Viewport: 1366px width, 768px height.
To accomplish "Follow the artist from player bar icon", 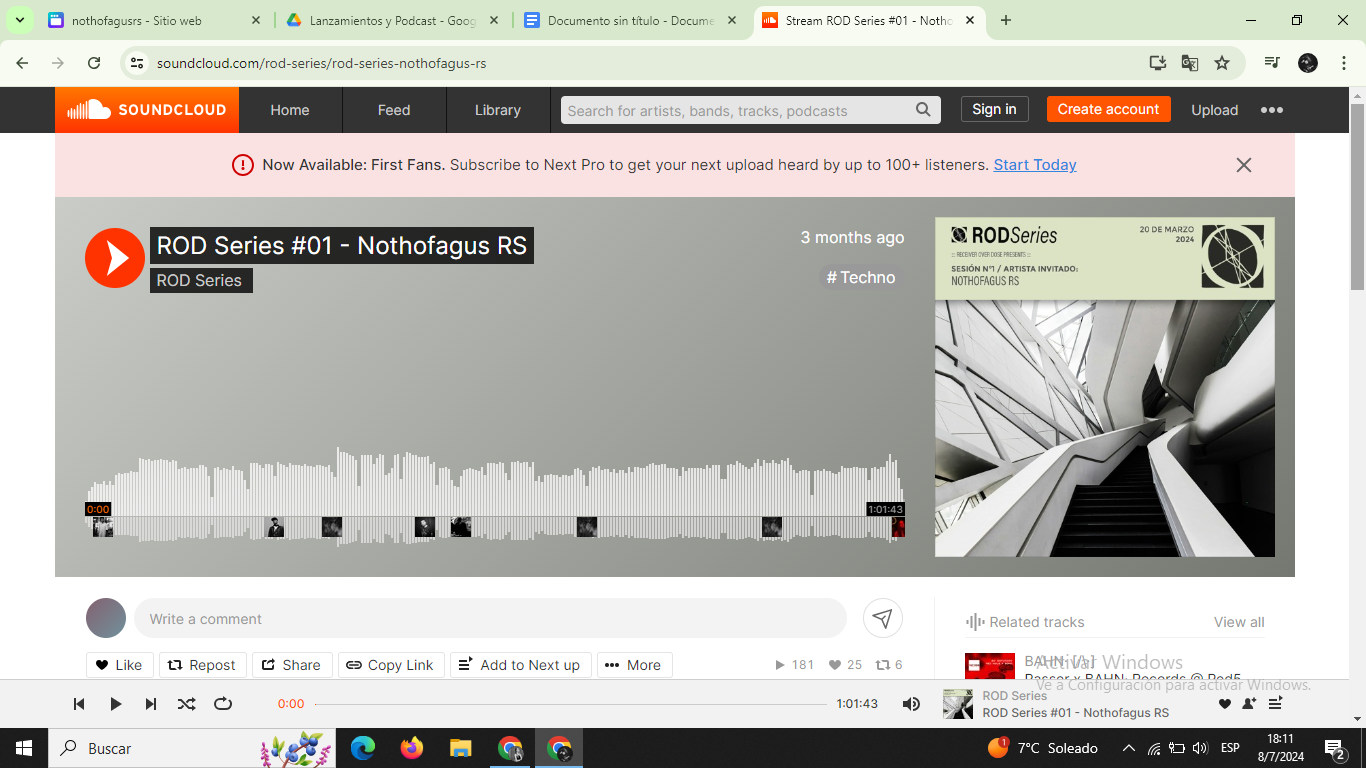I will click(x=1249, y=704).
